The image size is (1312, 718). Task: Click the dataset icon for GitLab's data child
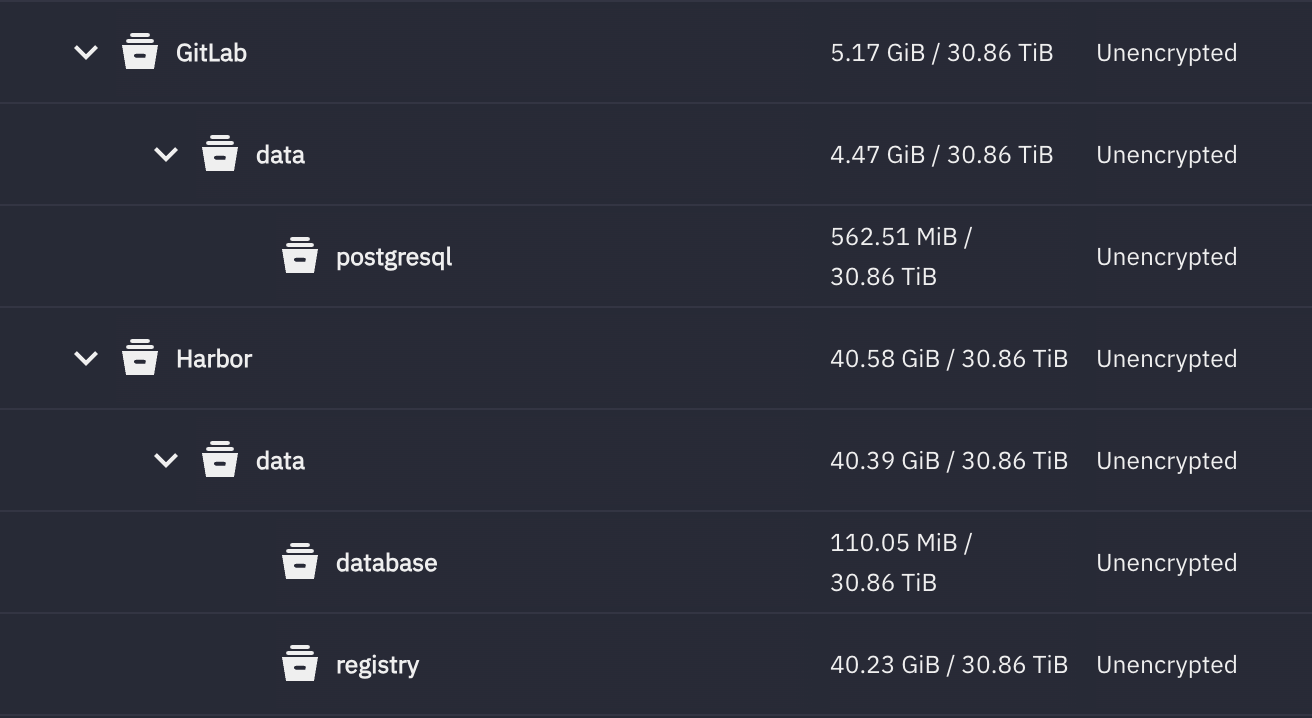click(221, 154)
